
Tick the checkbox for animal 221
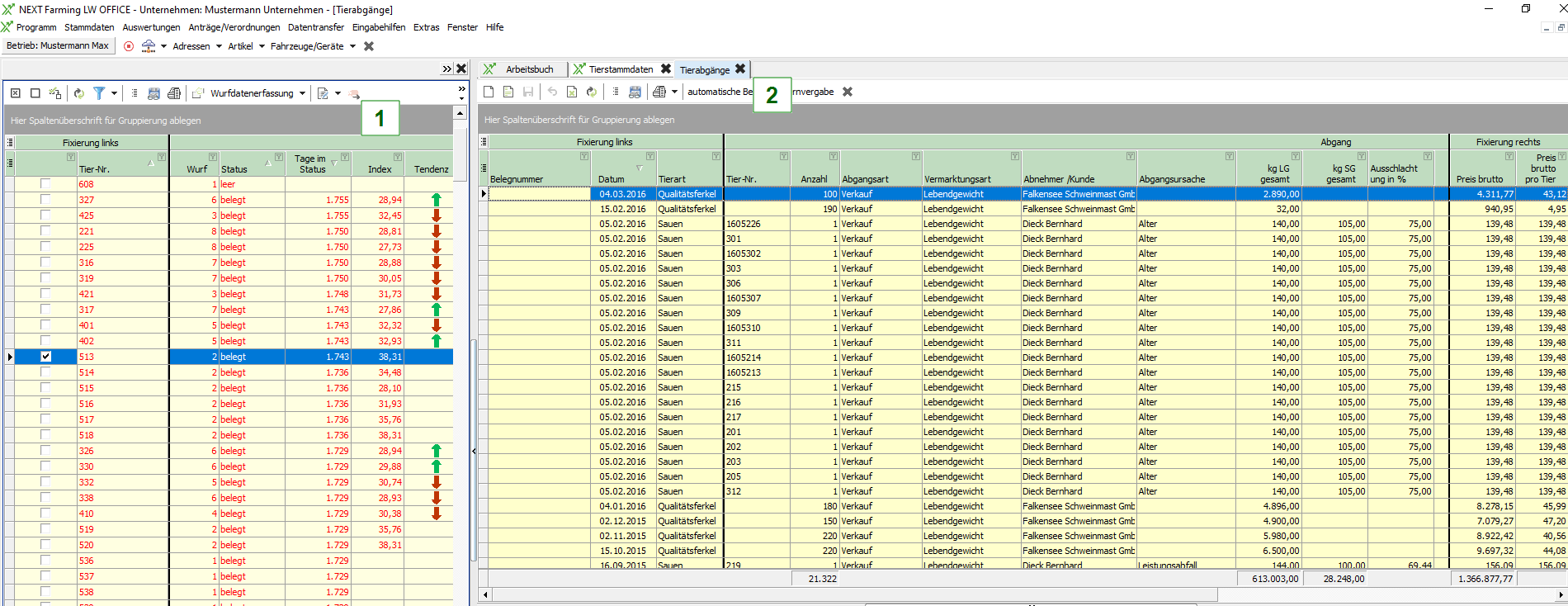coord(45,231)
